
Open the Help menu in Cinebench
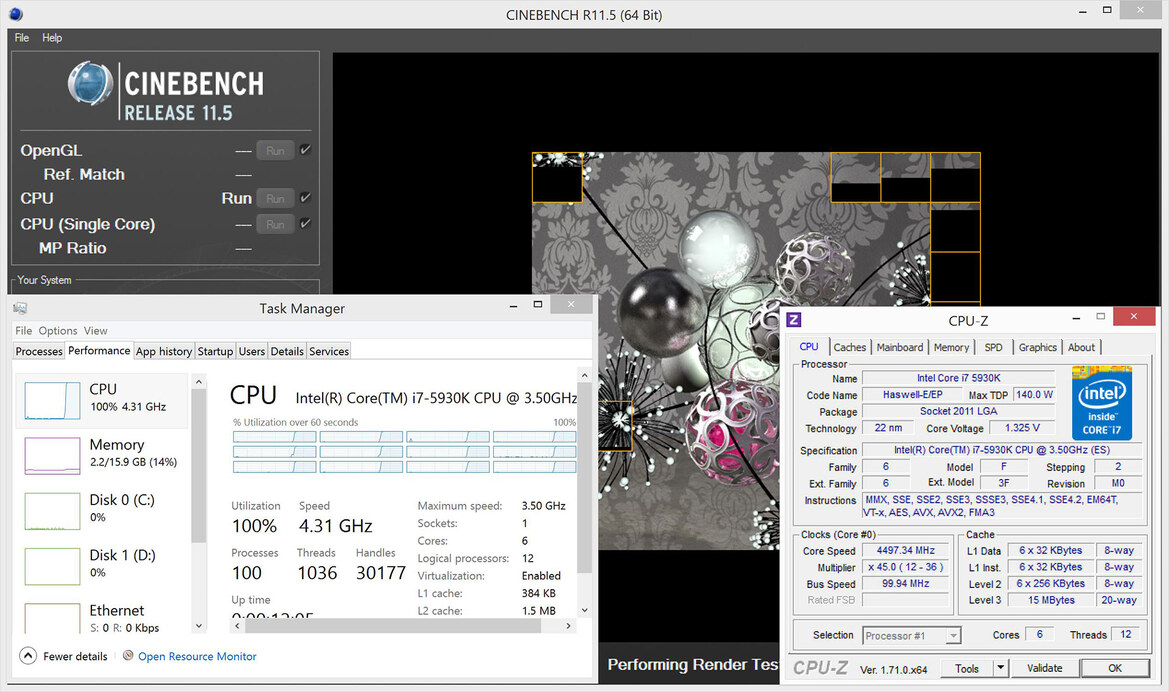(52, 37)
